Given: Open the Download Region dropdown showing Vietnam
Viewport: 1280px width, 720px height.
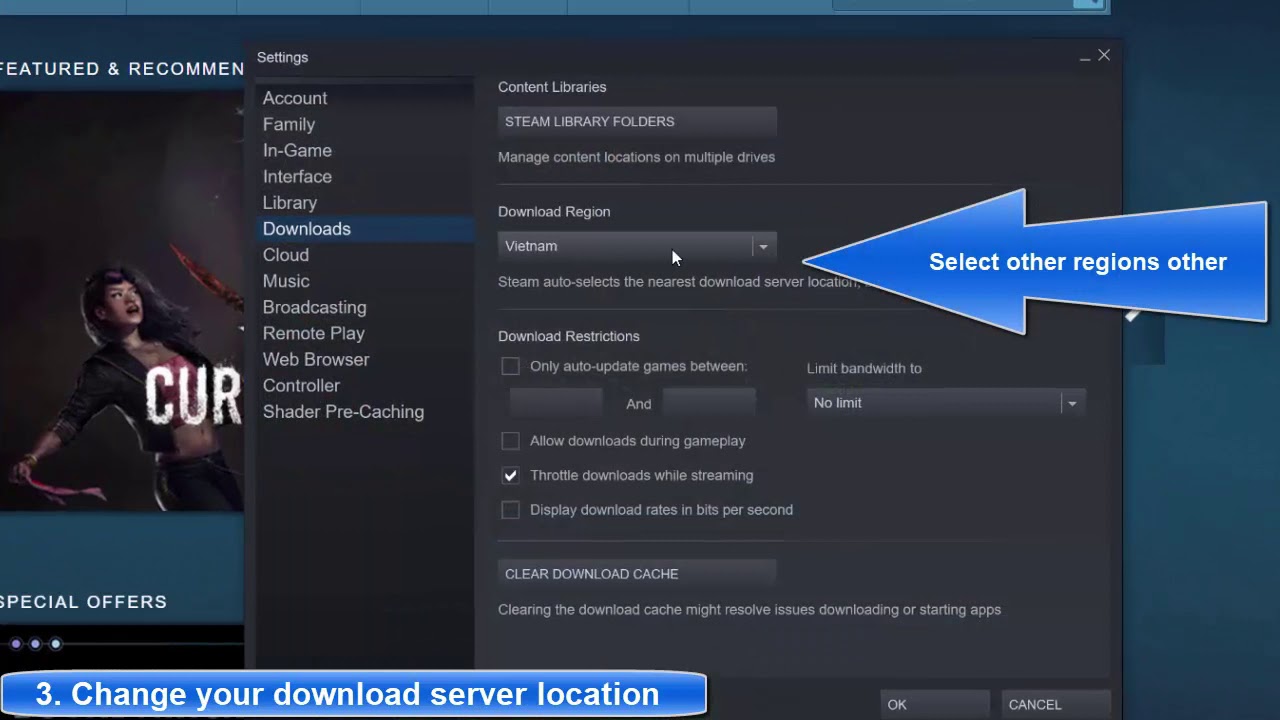Looking at the screenshot, I should pyautogui.click(x=637, y=246).
